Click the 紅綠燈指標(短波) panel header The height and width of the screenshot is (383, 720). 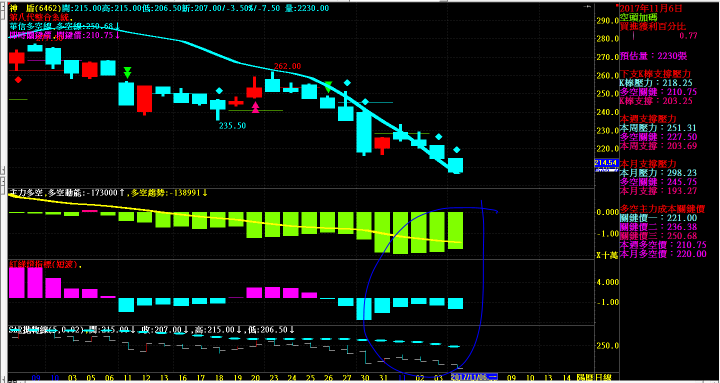click(x=45, y=265)
